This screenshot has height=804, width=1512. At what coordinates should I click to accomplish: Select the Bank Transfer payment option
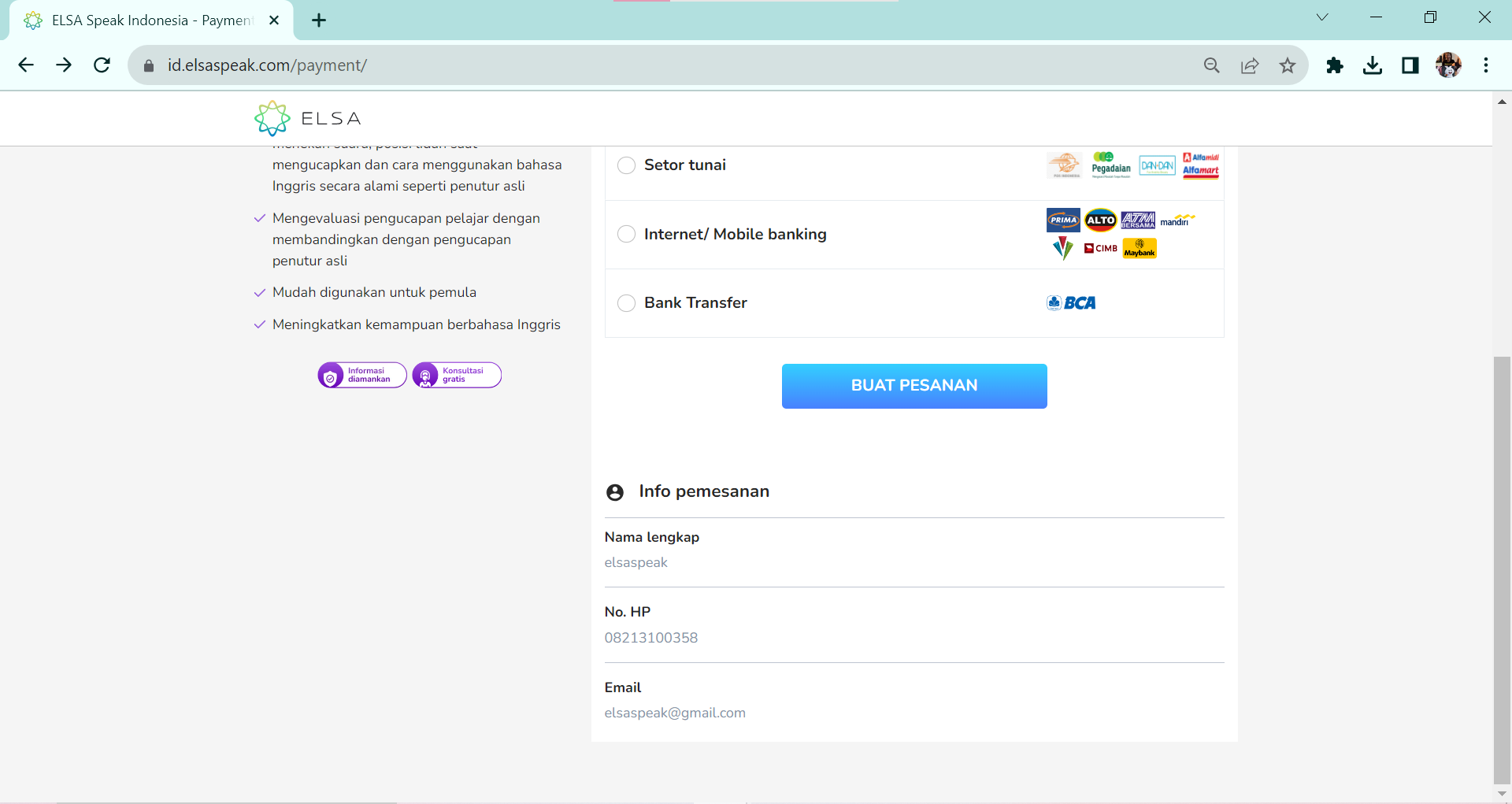coord(627,302)
